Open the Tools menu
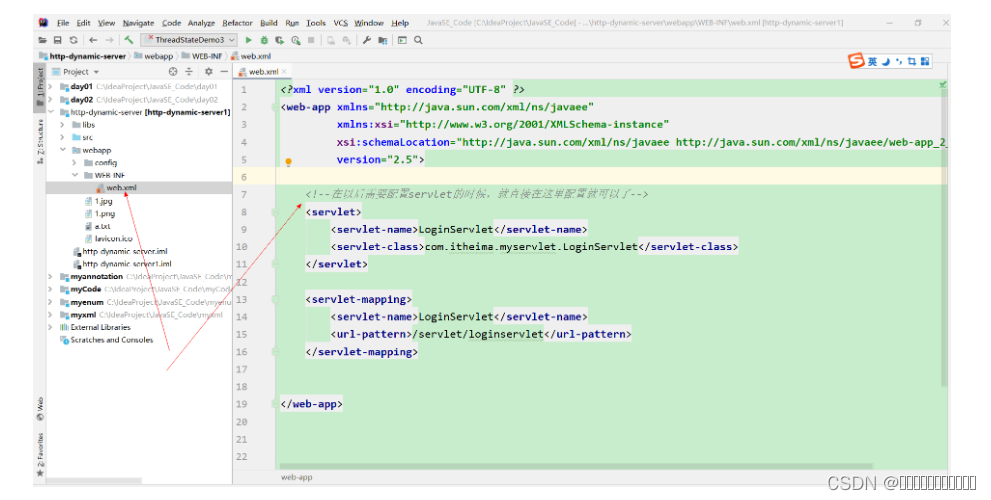The width and height of the screenshot is (991, 500). (x=316, y=23)
